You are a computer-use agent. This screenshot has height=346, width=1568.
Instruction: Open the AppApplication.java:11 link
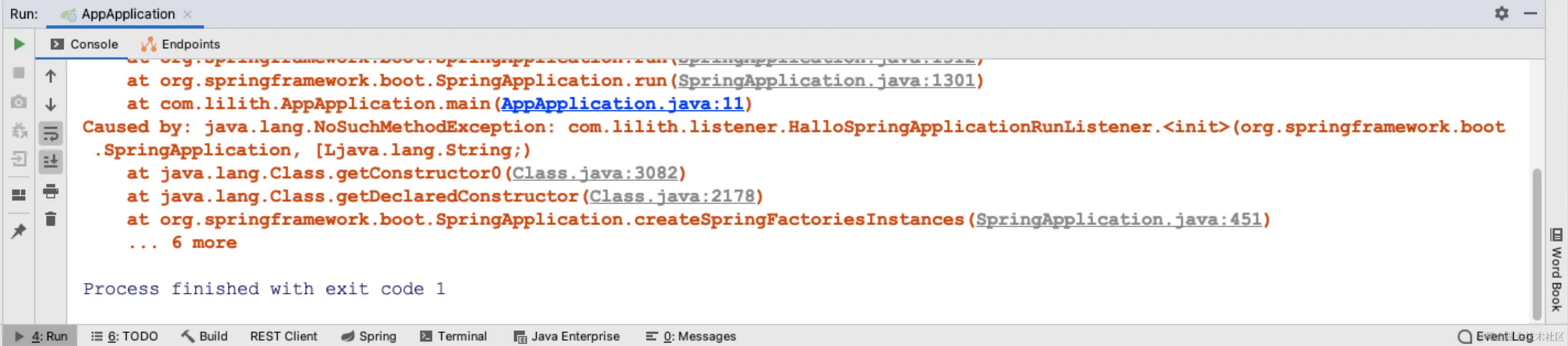[622, 104]
